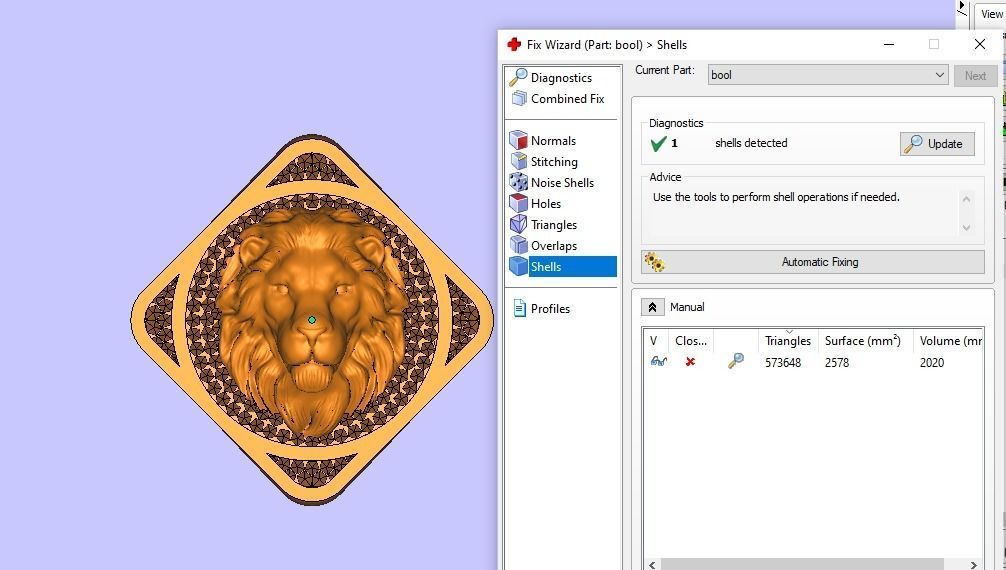Click the magnifier icon in shell row
Image resolution: width=1006 pixels, height=570 pixels.
[x=736, y=361]
